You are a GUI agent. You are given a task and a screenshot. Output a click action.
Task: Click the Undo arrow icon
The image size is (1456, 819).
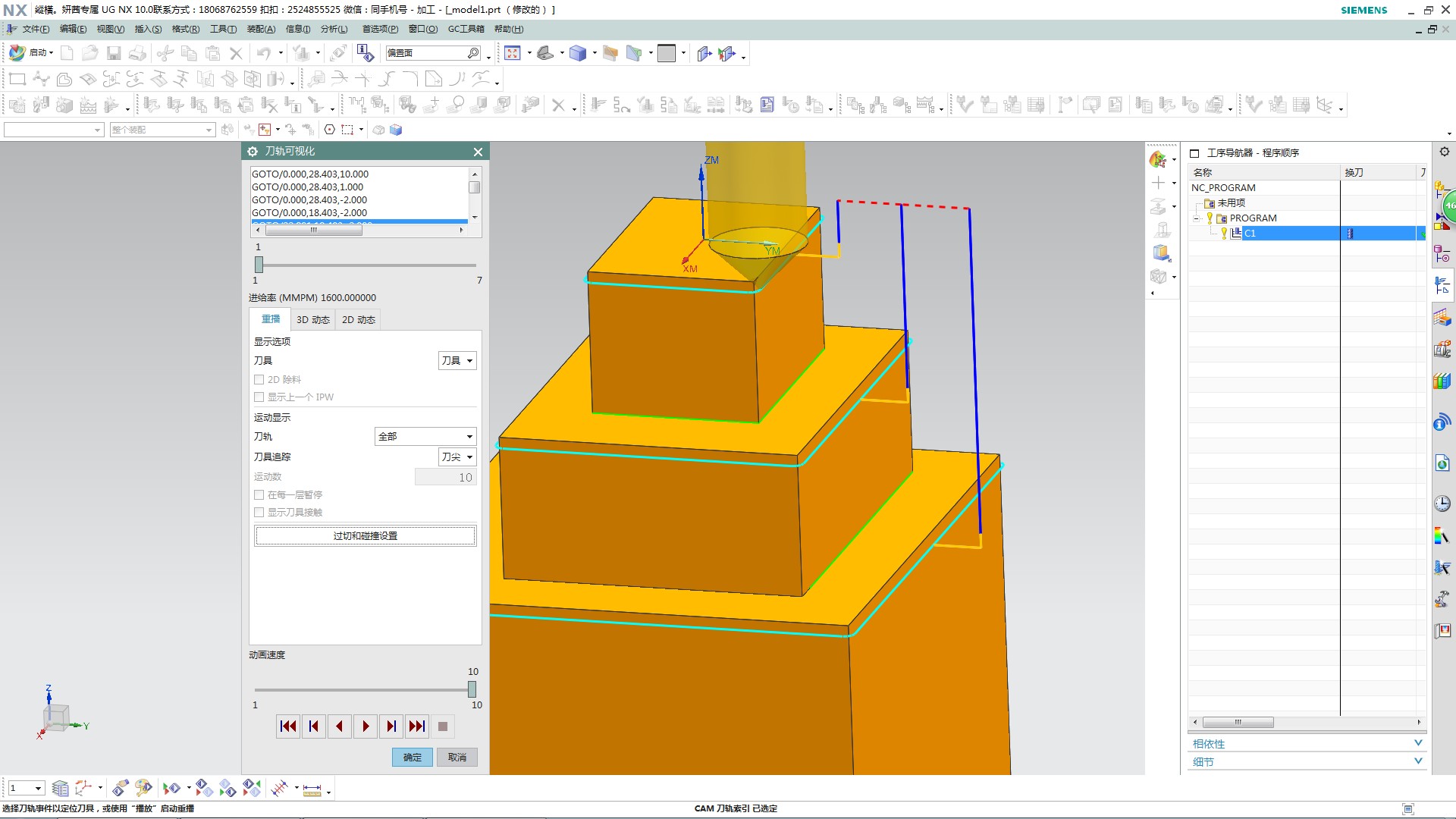tap(263, 53)
